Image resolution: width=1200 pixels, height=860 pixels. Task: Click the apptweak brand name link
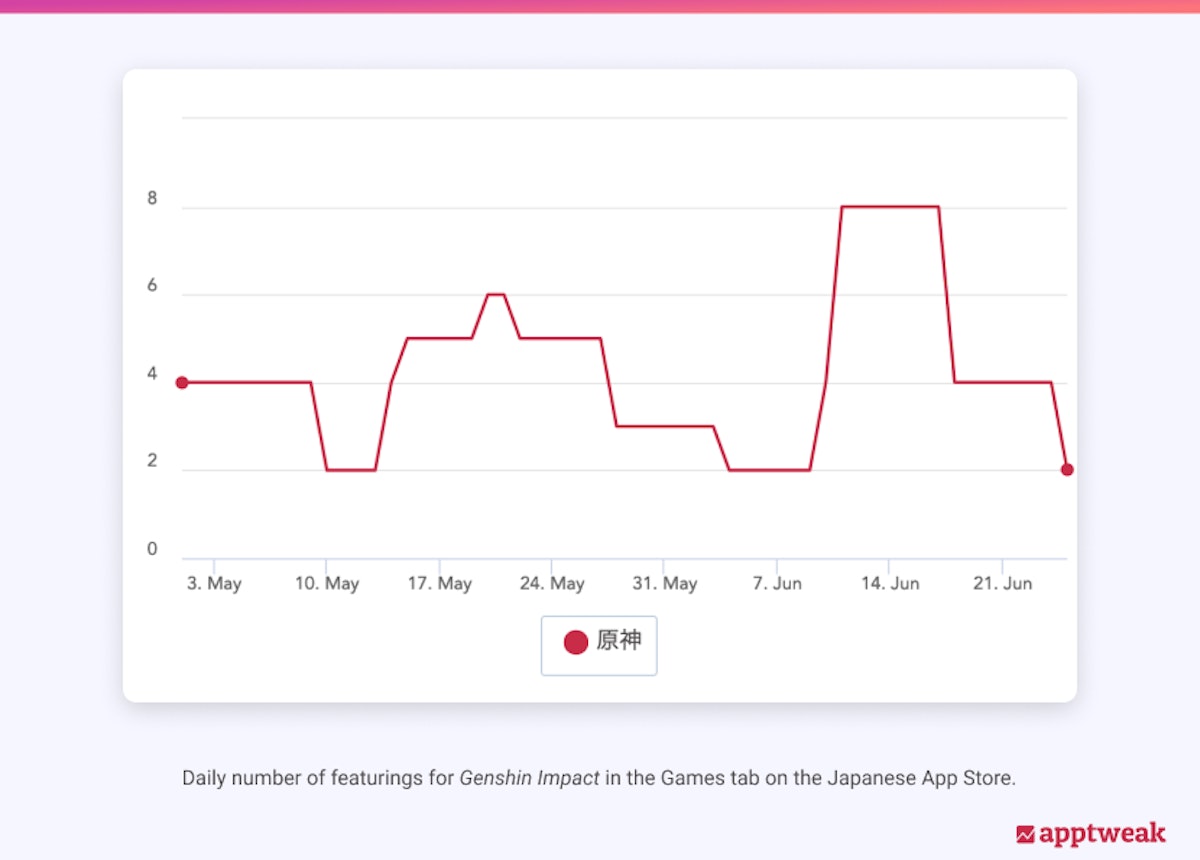point(1105,833)
